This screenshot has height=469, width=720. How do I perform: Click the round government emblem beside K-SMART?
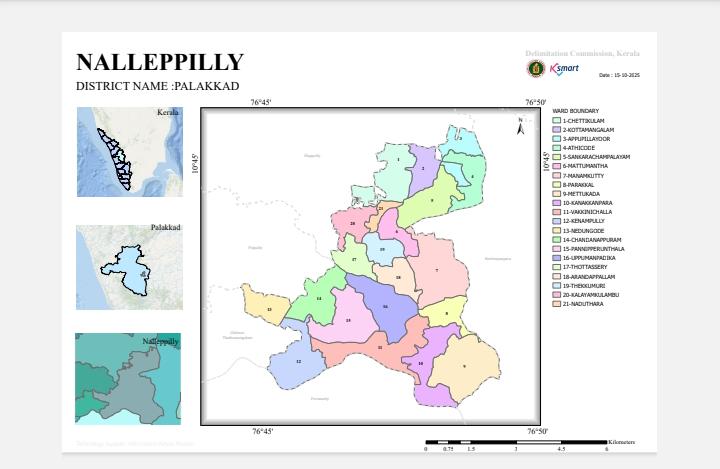click(535, 69)
